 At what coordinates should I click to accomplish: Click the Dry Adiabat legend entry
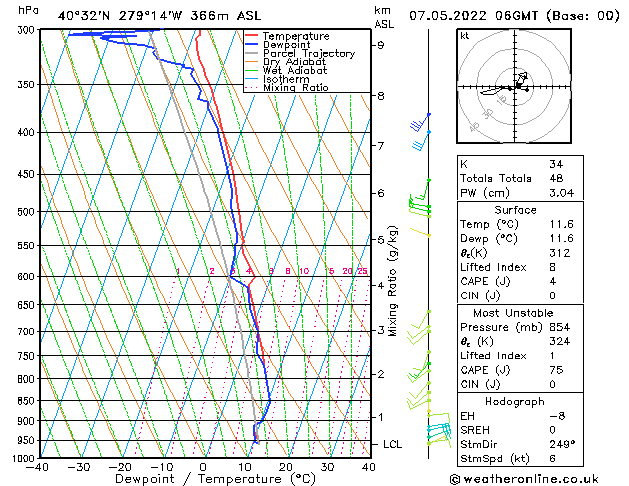point(294,62)
